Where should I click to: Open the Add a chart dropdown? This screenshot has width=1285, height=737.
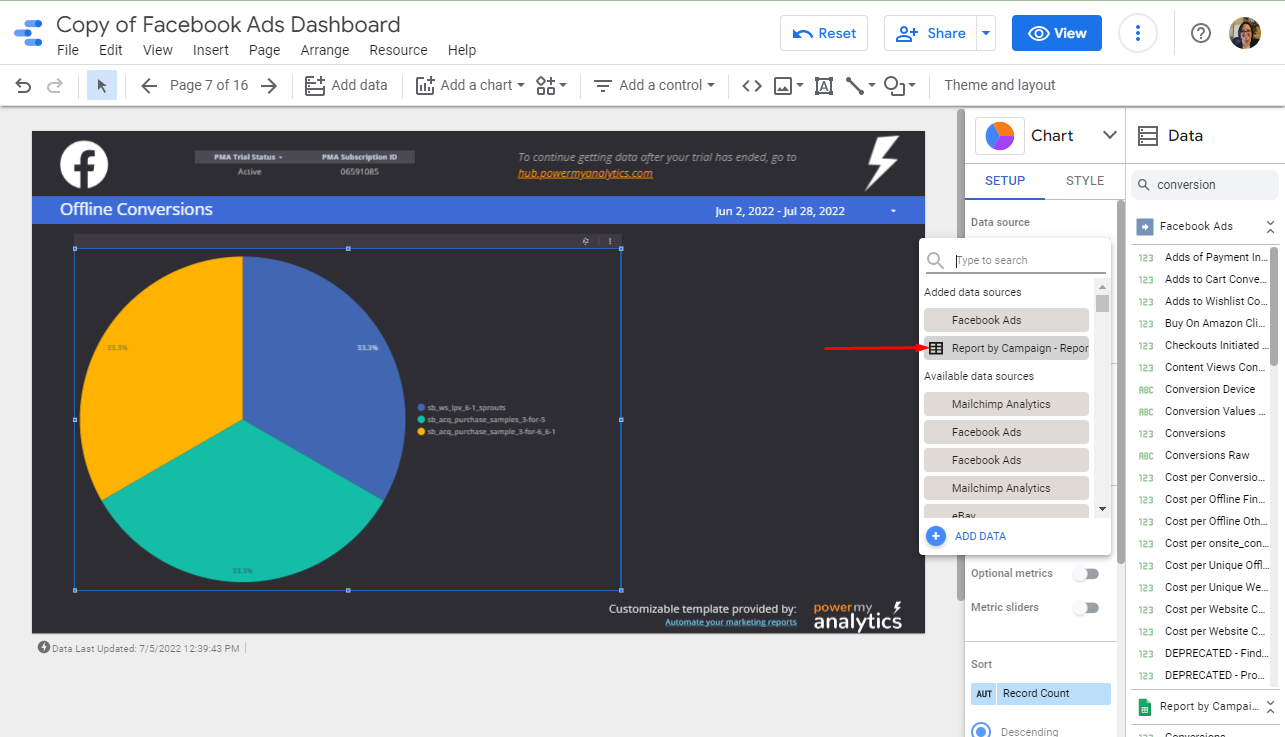pyautogui.click(x=470, y=86)
